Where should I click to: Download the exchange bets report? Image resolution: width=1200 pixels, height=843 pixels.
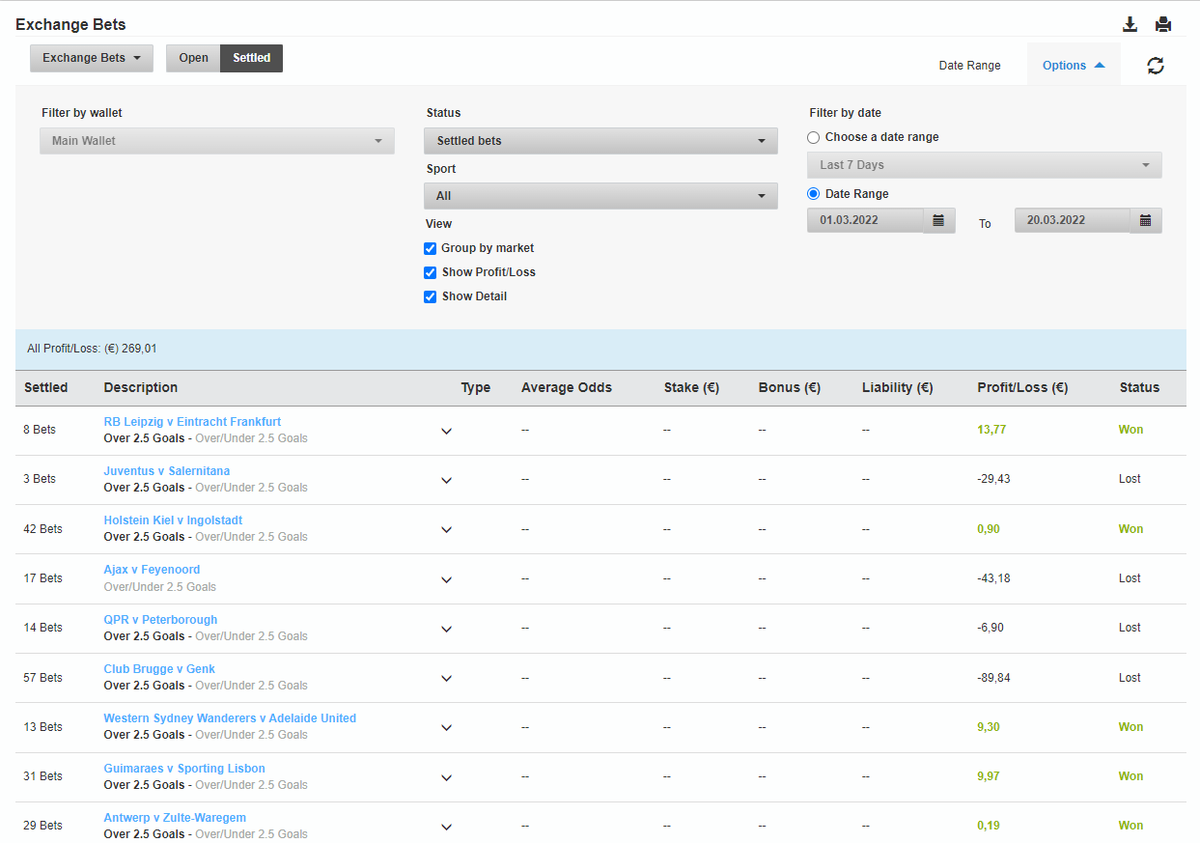pyautogui.click(x=1130, y=24)
